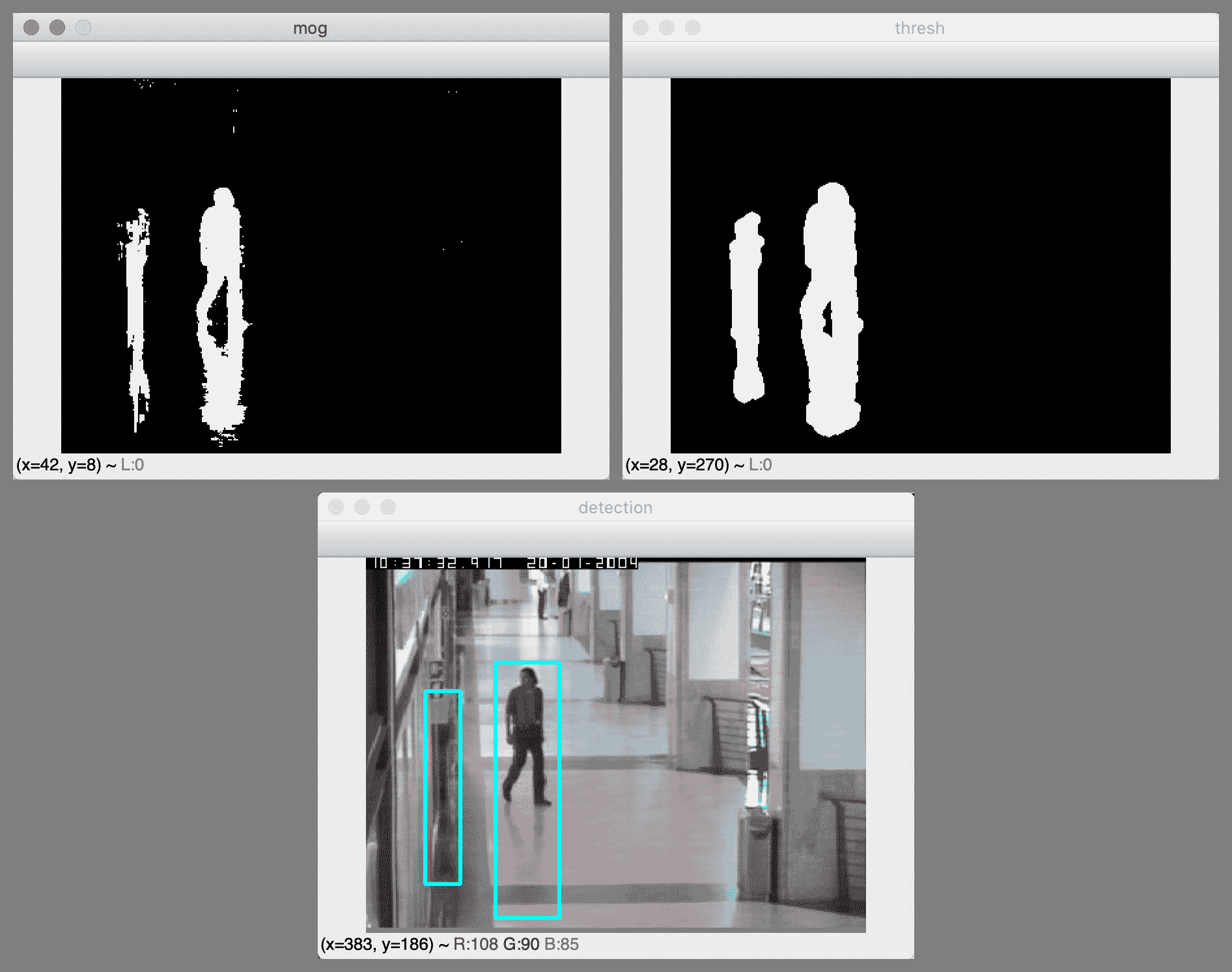Click the thin left foreground shape in mog
Viewport: 1232px width, 972px height.
point(137,313)
